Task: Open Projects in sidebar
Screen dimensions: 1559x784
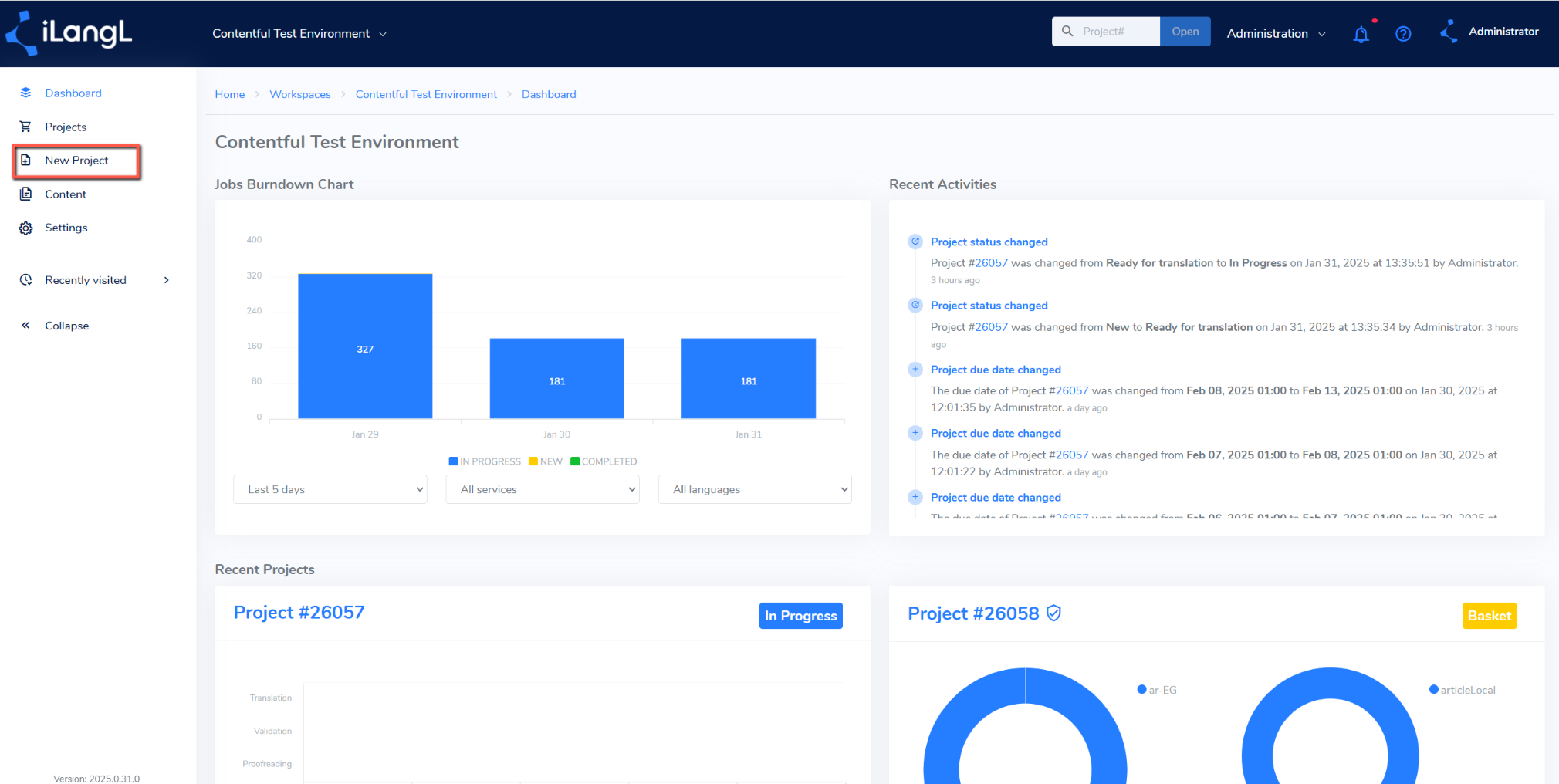Action: (66, 127)
